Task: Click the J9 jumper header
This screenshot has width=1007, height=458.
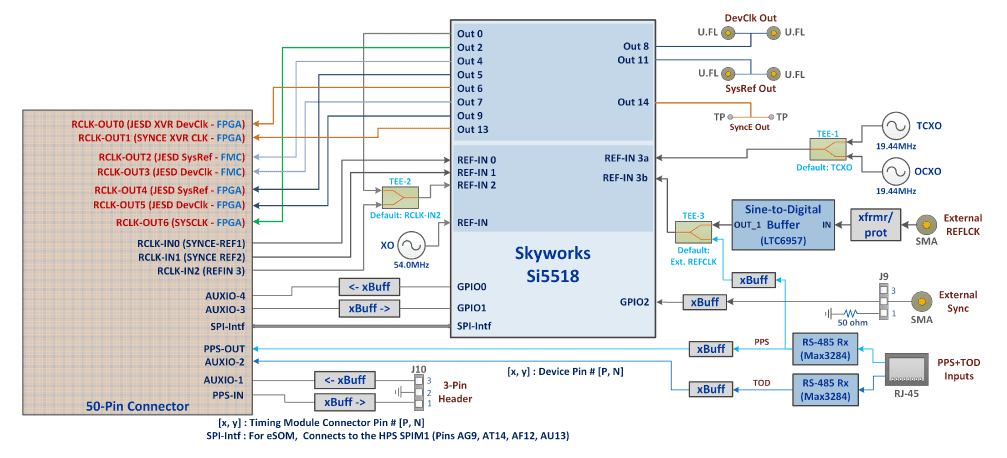Action: 884,301
